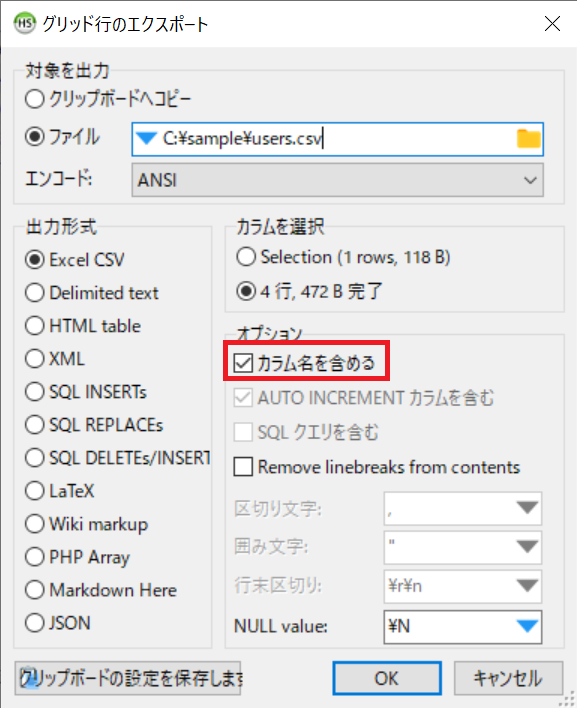Expand the NULL value dropdown arrow
577x708 pixels.
(527, 626)
